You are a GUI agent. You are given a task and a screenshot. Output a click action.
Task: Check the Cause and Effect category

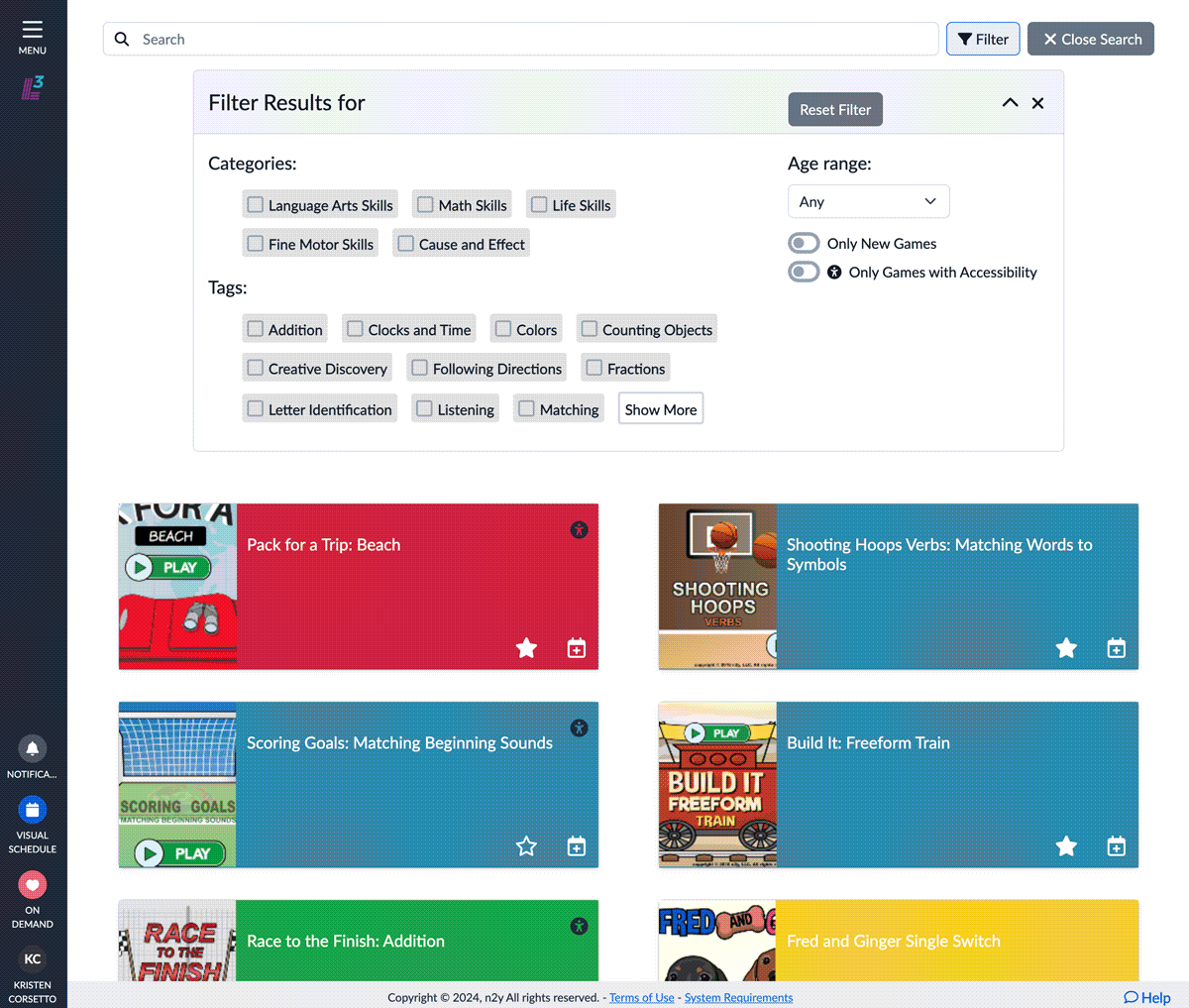point(405,243)
